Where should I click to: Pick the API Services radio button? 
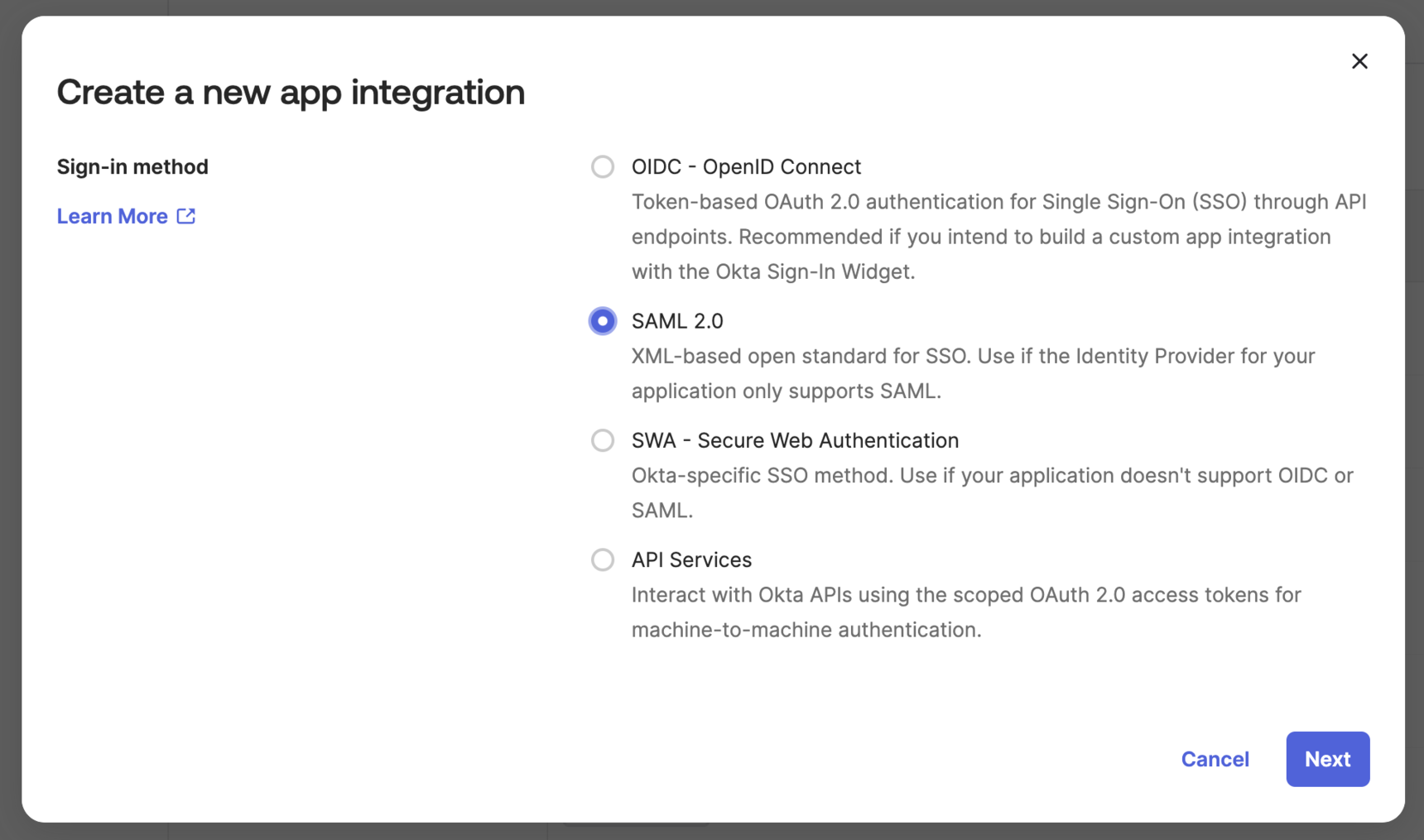point(603,559)
